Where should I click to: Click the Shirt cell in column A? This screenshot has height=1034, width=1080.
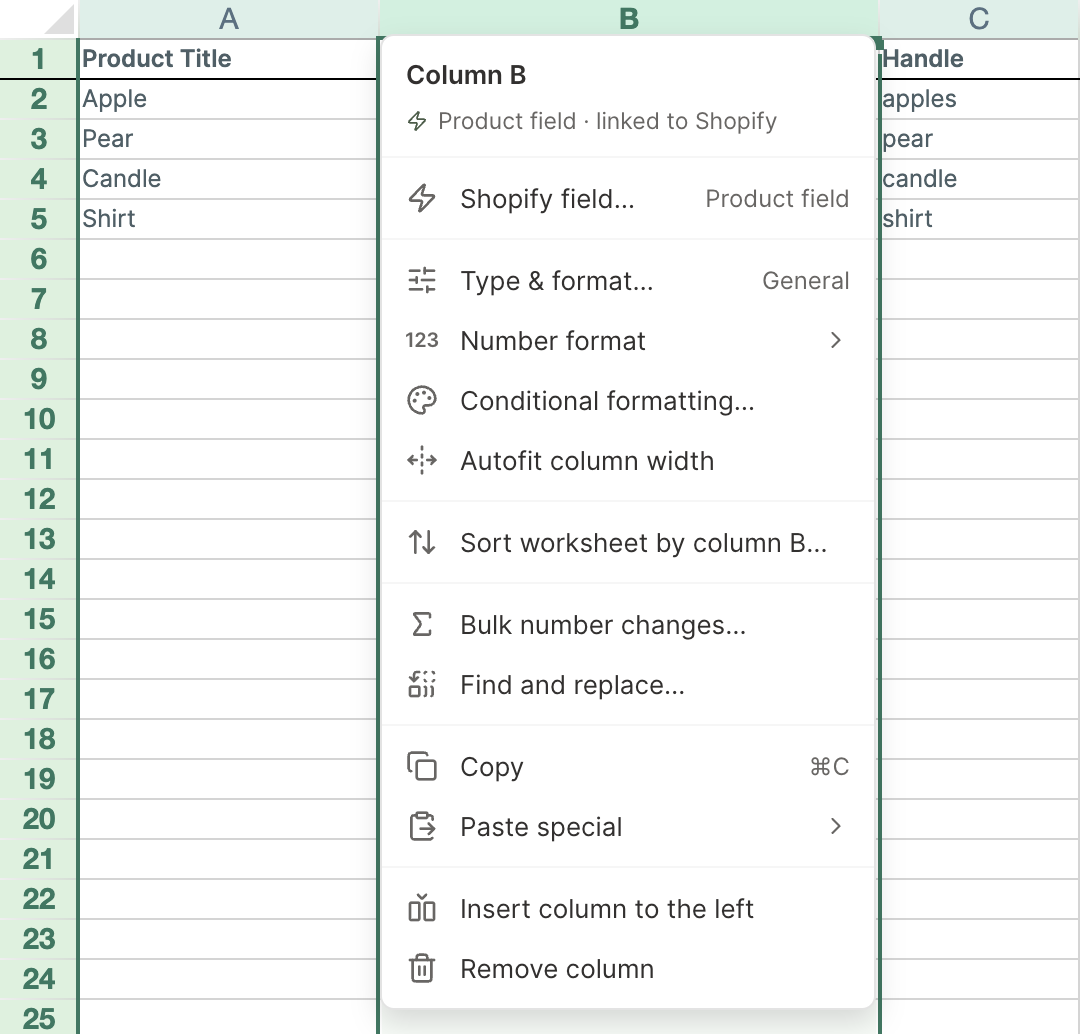(x=228, y=219)
